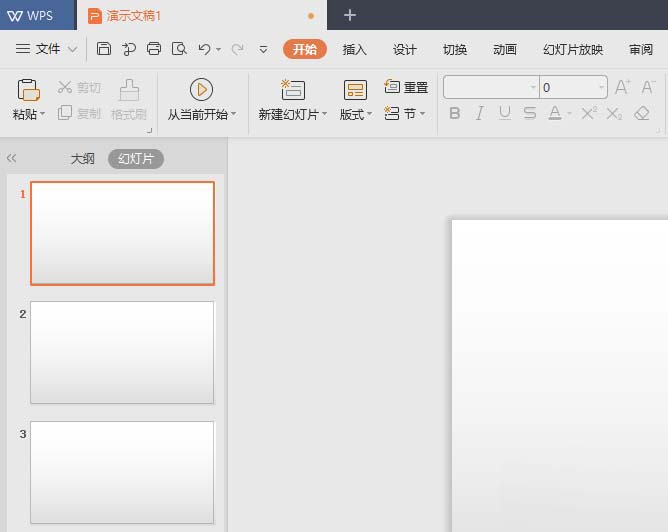Open the clipboard group dialog launcher

pos(149,130)
